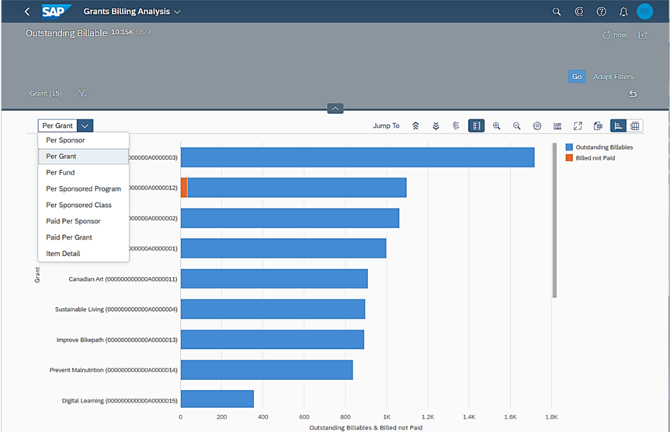Click the Jump To button
Viewport: 672px width, 432px height.
coord(386,126)
